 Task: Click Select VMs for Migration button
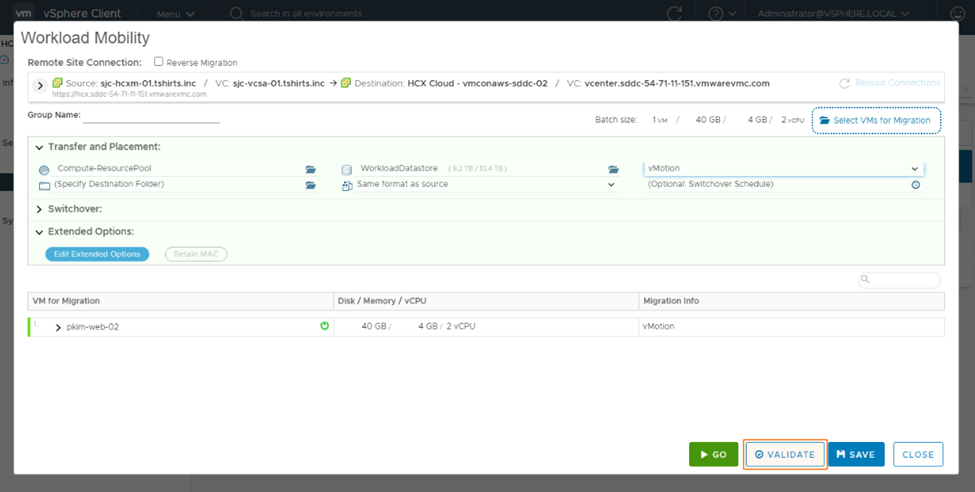tap(876, 121)
